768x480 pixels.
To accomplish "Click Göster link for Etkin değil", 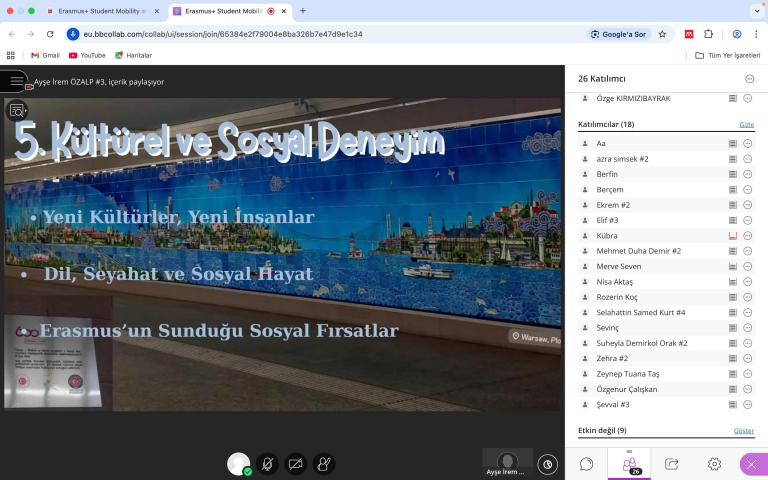I will pos(744,431).
